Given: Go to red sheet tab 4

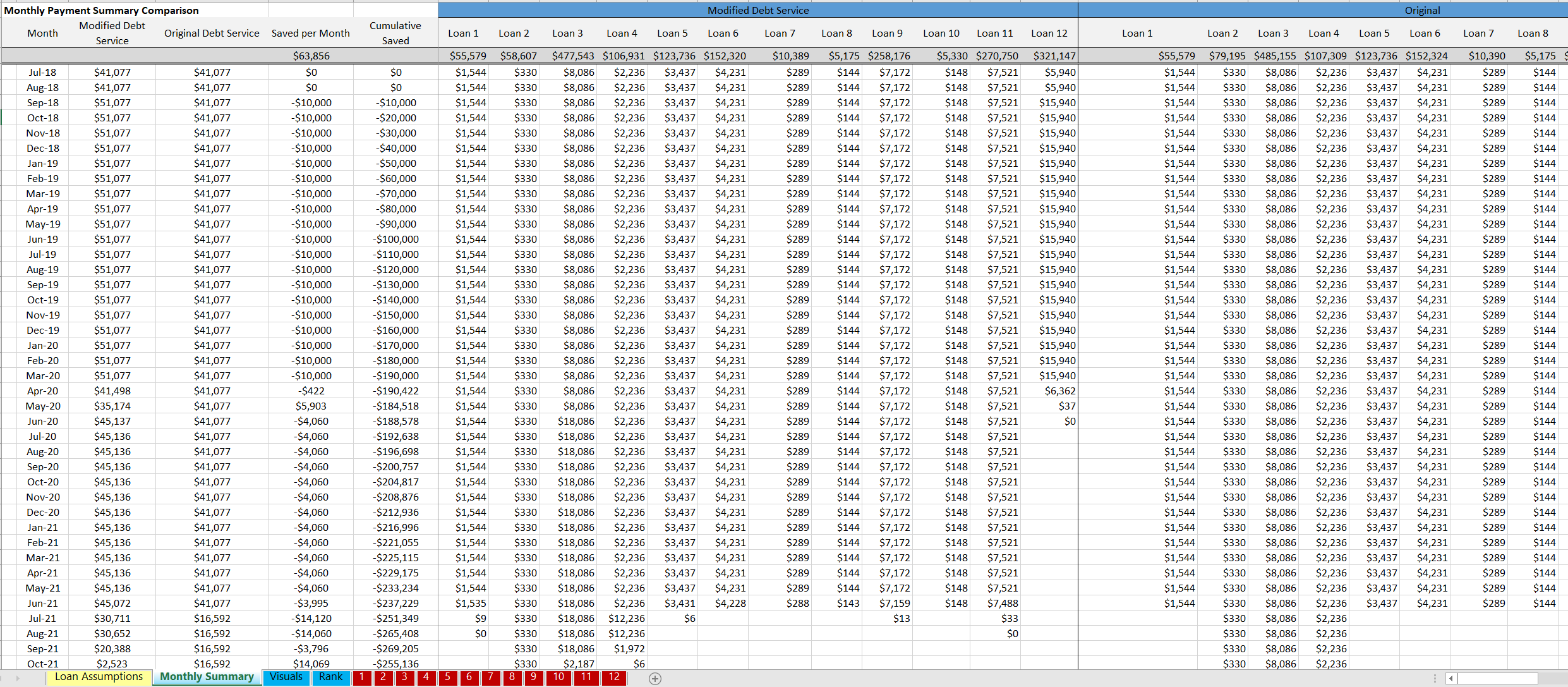Looking at the screenshot, I should pyautogui.click(x=426, y=677).
